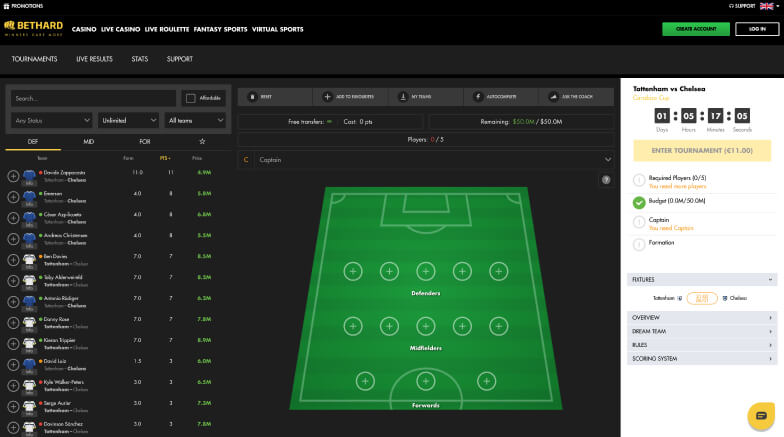784x437 pixels.
Task: Switch to the DEF tab
Action: click(33, 142)
